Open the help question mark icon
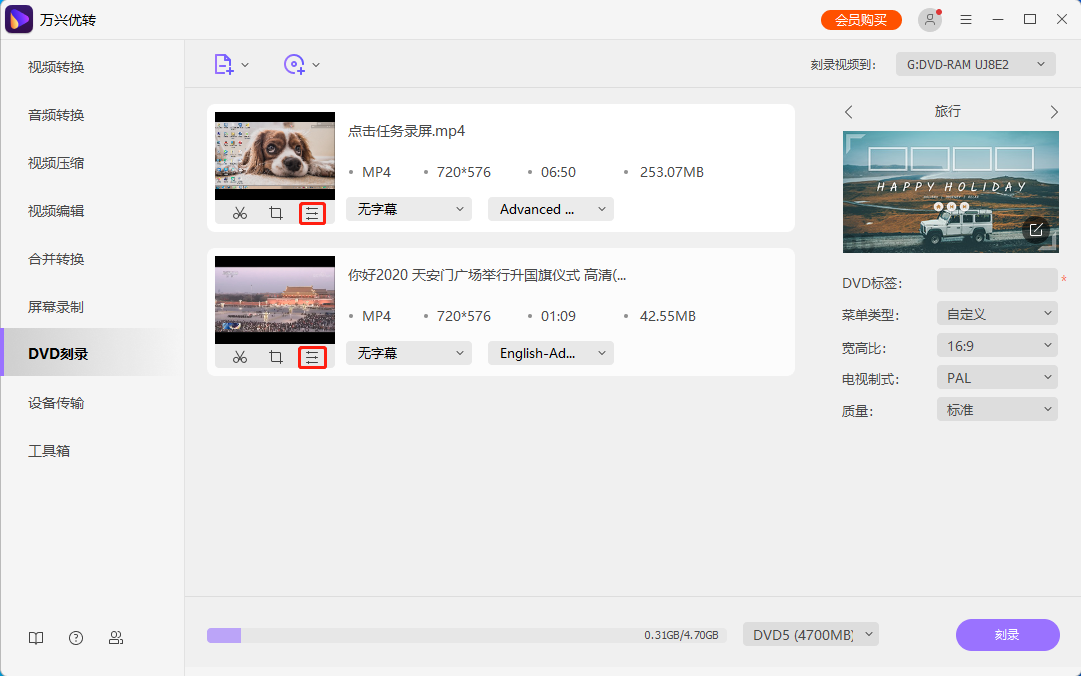Viewport: 1081px width, 676px height. (x=76, y=637)
